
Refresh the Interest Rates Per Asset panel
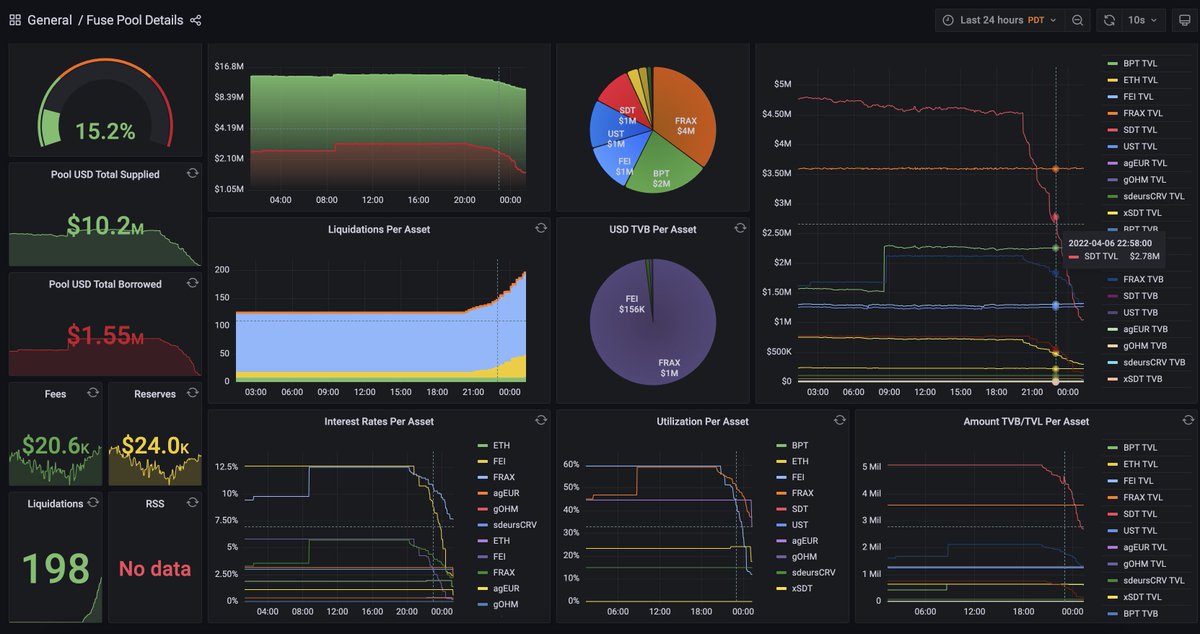(x=541, y=421)
